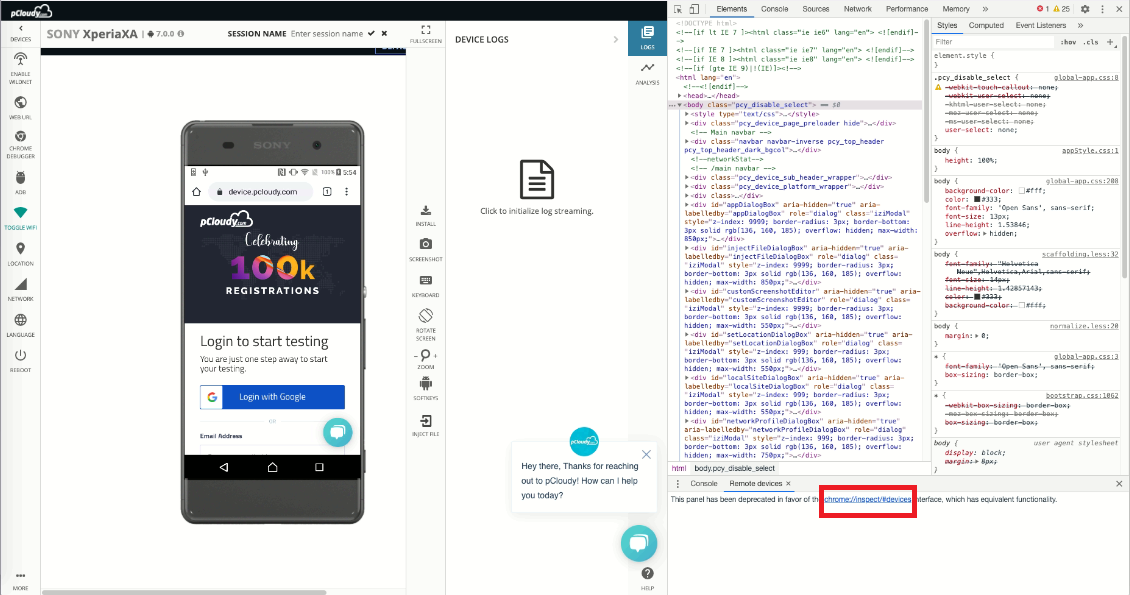Screen dimensions: 1130x595
Task: Tap the Android back button on the phone
Action: pos(223,467)
